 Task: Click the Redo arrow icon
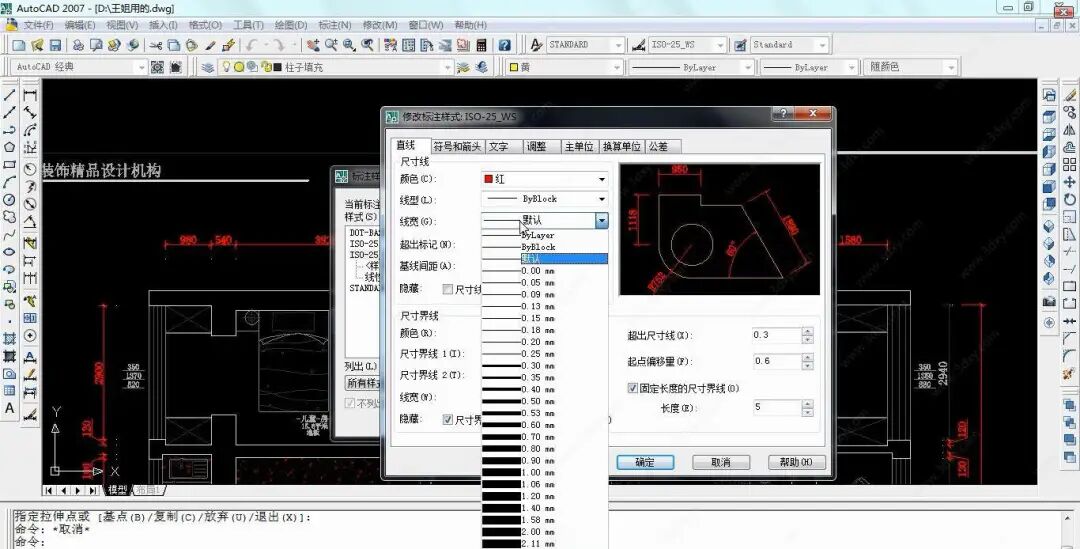pyautogui.click(x=278, y=45)
